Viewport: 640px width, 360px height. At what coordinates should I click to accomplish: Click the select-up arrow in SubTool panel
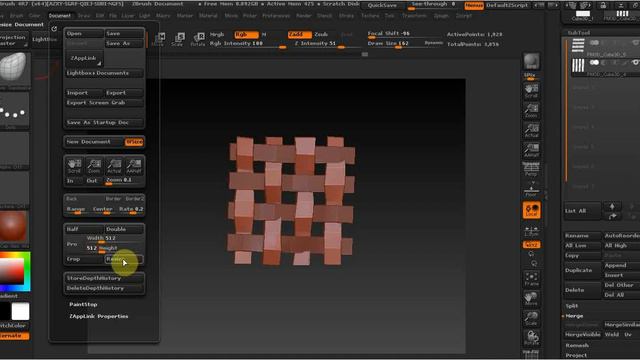tap(611, 207)
